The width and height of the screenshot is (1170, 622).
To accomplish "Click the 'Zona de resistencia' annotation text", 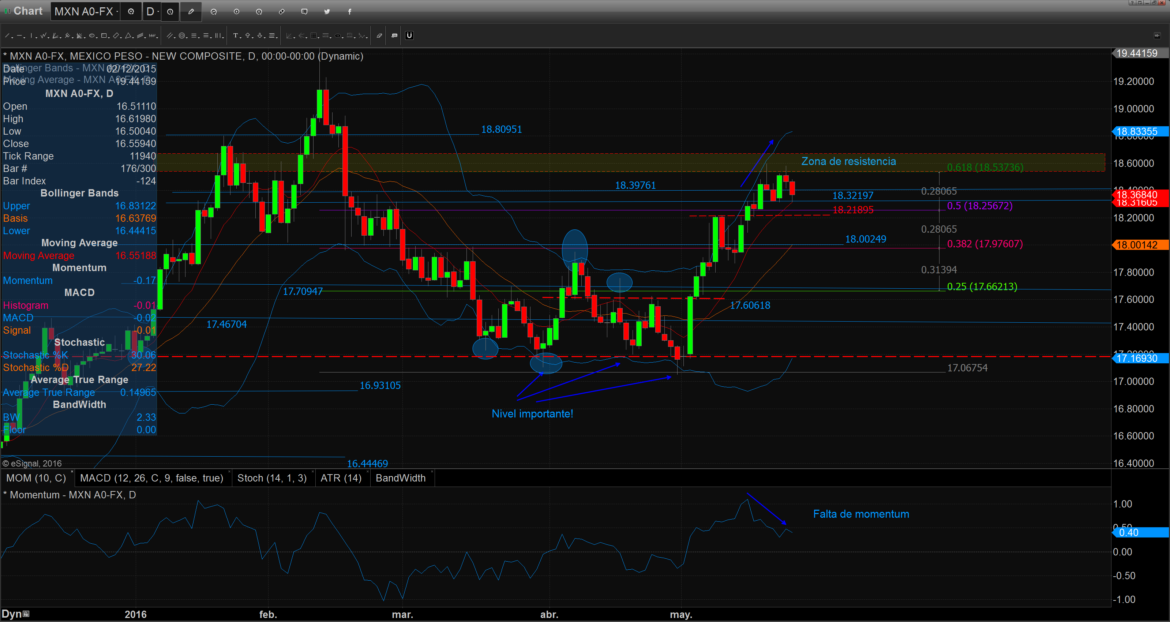I will [848, 161].
